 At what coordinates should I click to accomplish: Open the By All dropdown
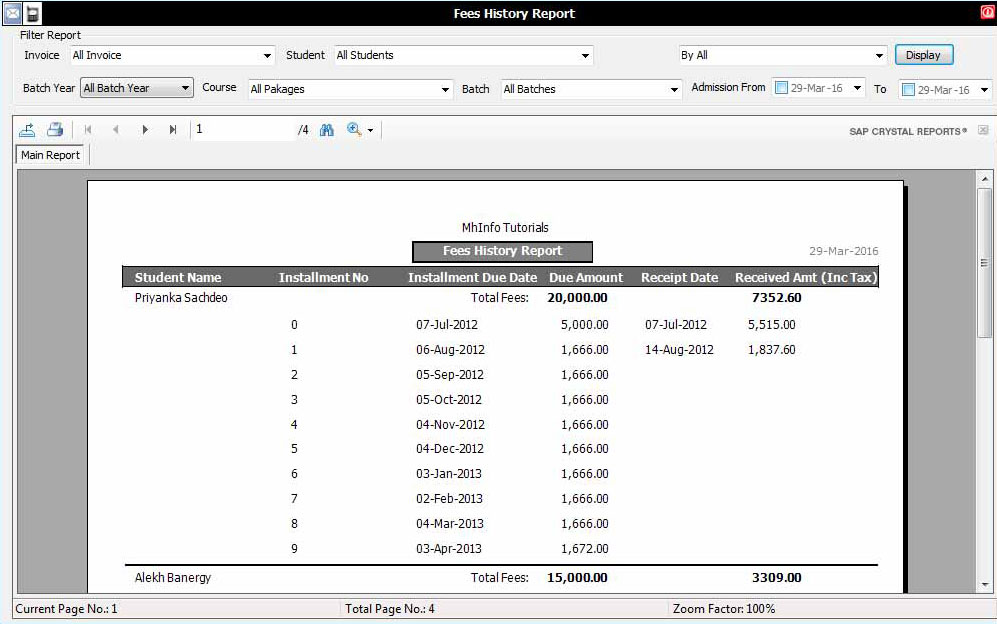click(x=879, y=56)
